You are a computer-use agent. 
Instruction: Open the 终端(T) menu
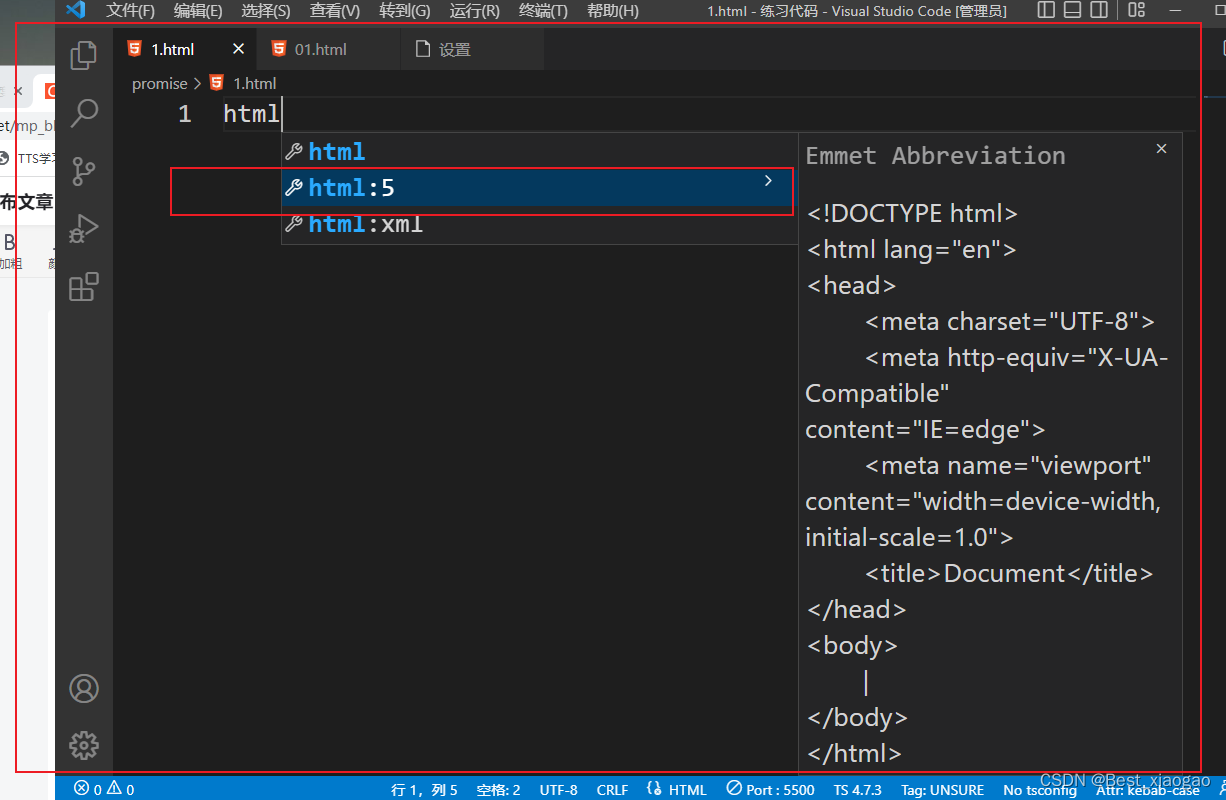click(x=543, y=11)
